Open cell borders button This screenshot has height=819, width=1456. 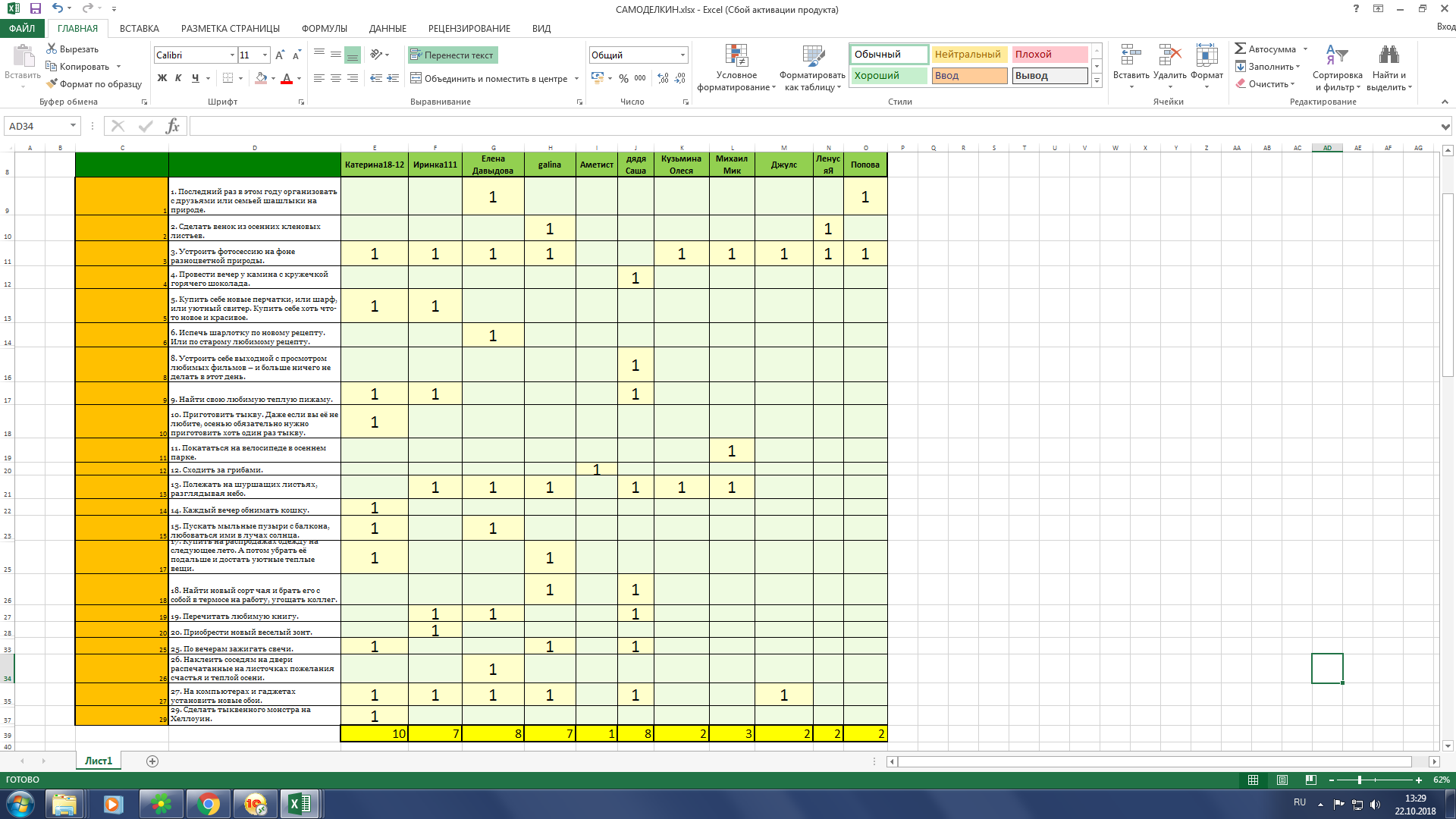(x=227, y=78)
